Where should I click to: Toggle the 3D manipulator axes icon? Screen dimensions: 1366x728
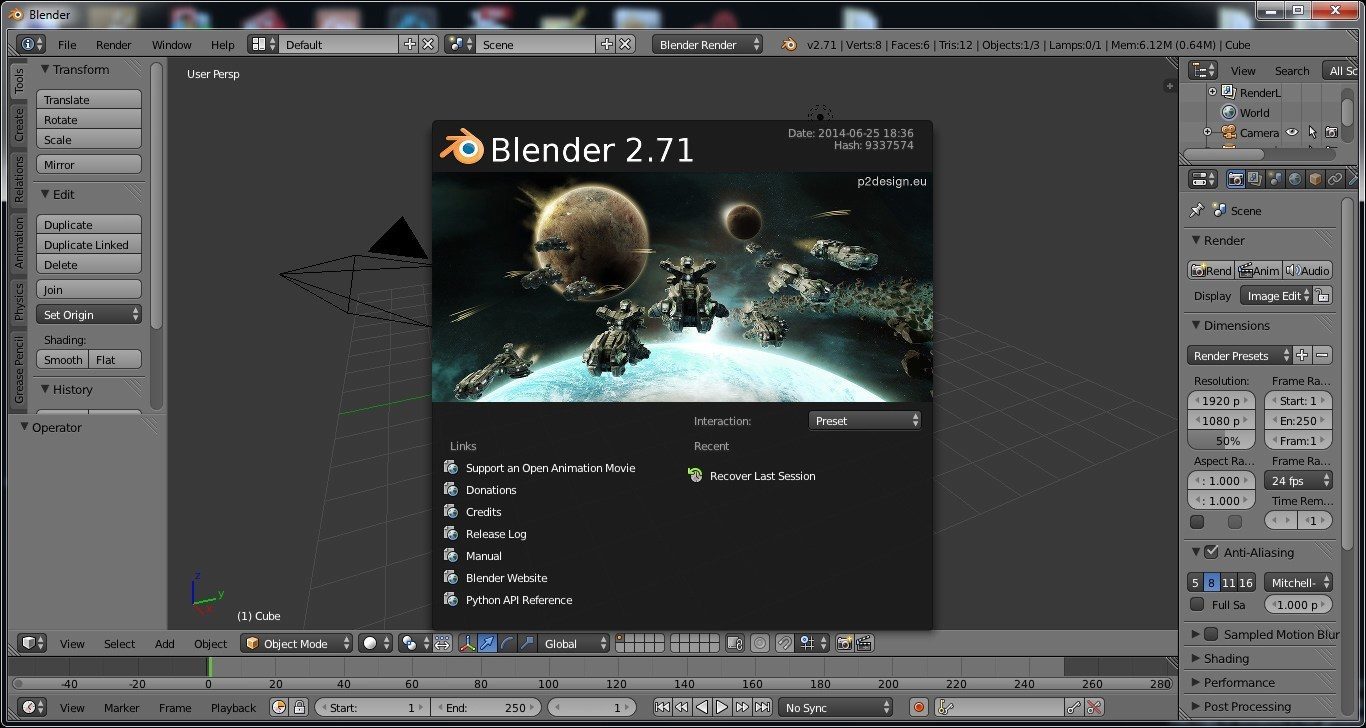(468, 643)
